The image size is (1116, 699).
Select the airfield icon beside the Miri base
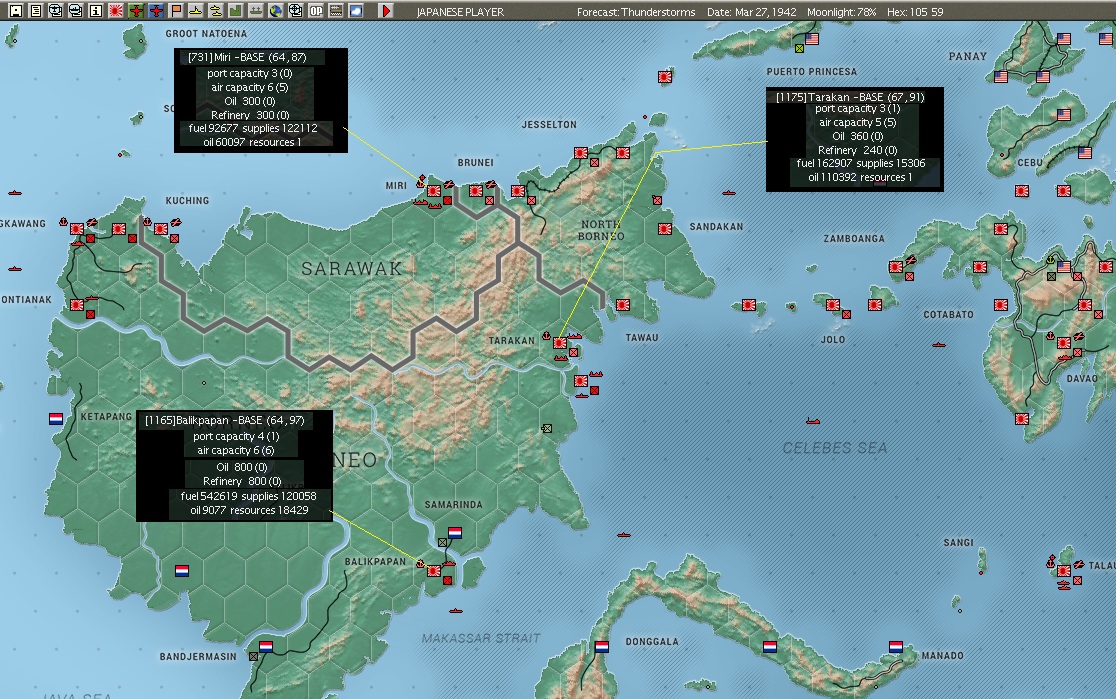click(x=448, y=184)
